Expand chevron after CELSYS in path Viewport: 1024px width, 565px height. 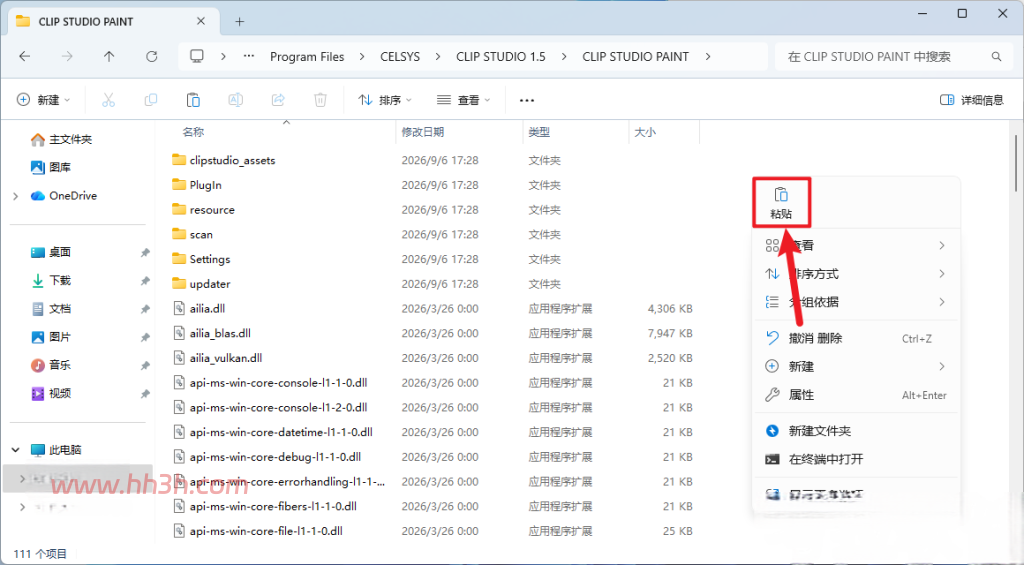pyautogui.click(x=438, y=57)
